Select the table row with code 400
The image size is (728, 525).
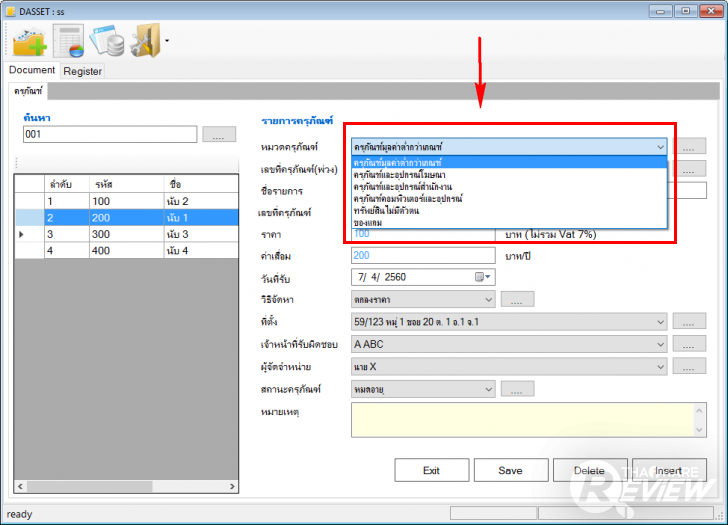point(127,251)
